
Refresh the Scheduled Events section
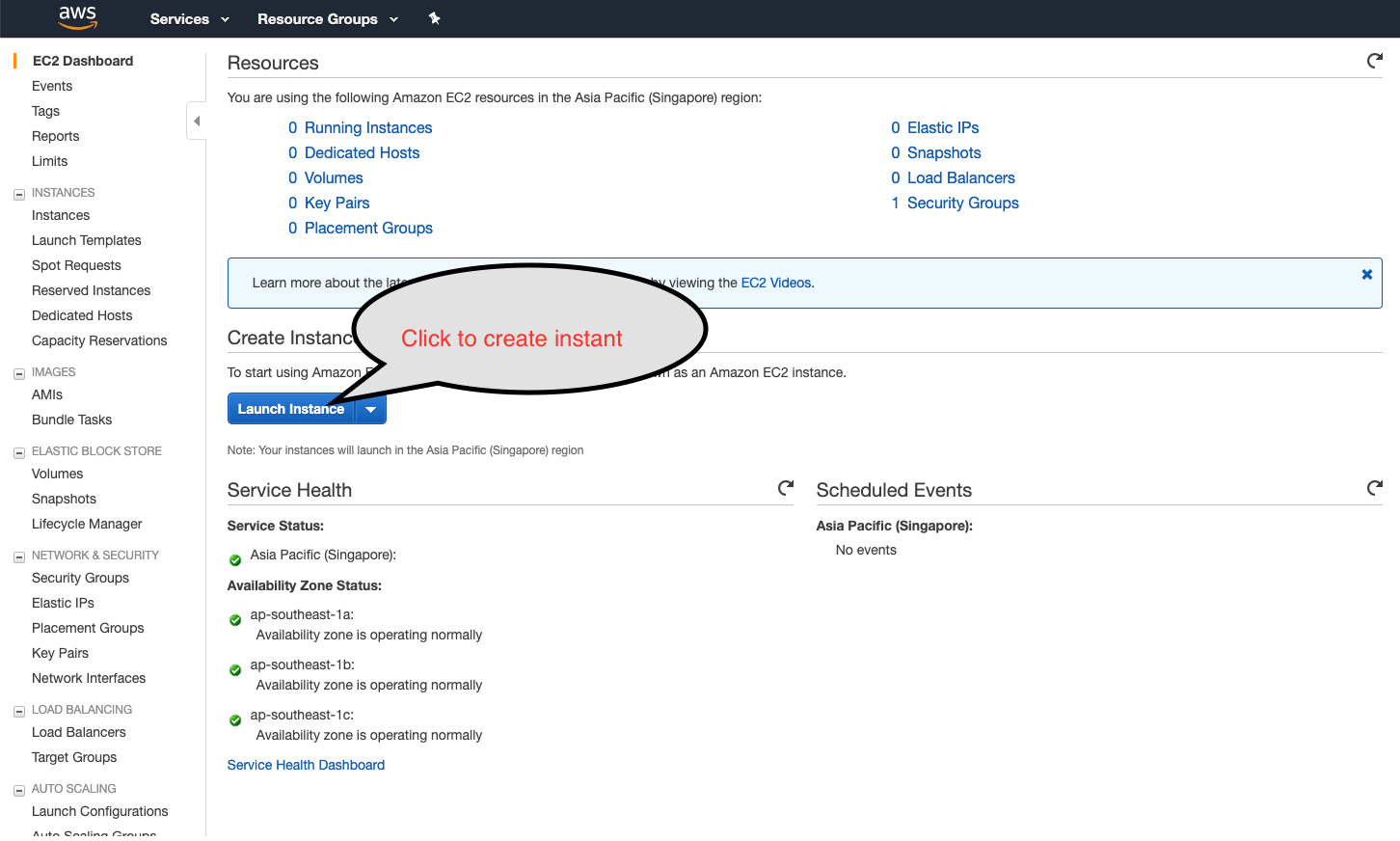[x=1375, y=488]
